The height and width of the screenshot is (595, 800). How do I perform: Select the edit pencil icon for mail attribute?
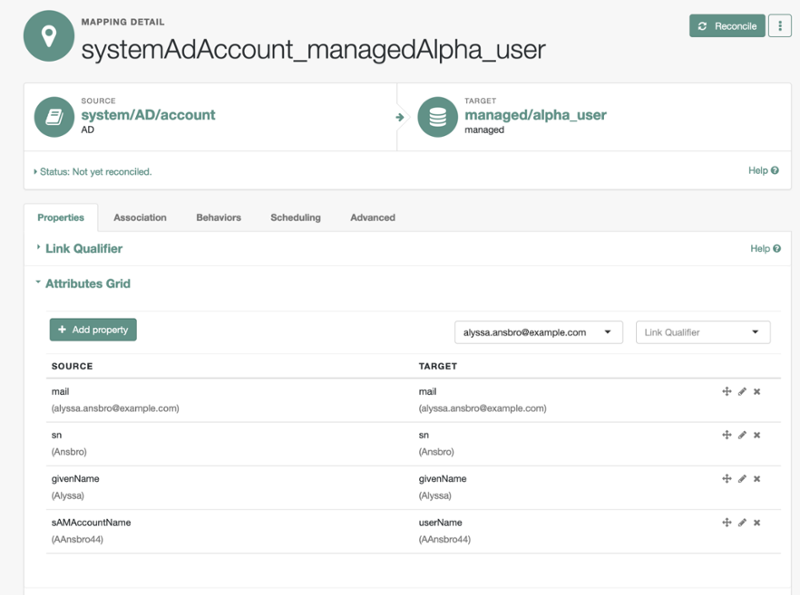(x=742, y=392)
